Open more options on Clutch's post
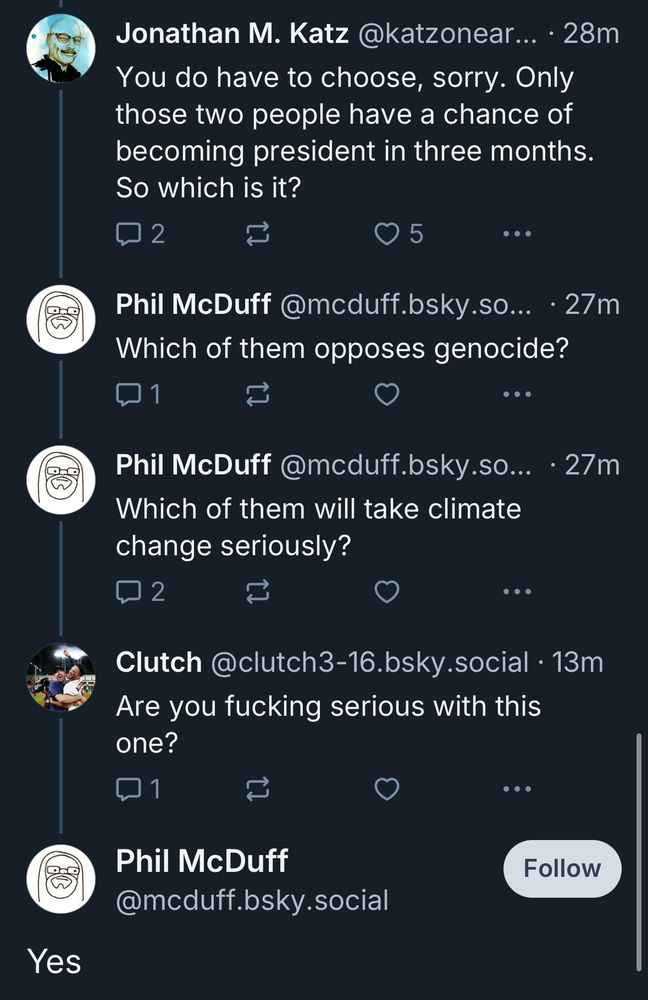The width and height of the screenshot is (648, 1000). tap(516, 787)
